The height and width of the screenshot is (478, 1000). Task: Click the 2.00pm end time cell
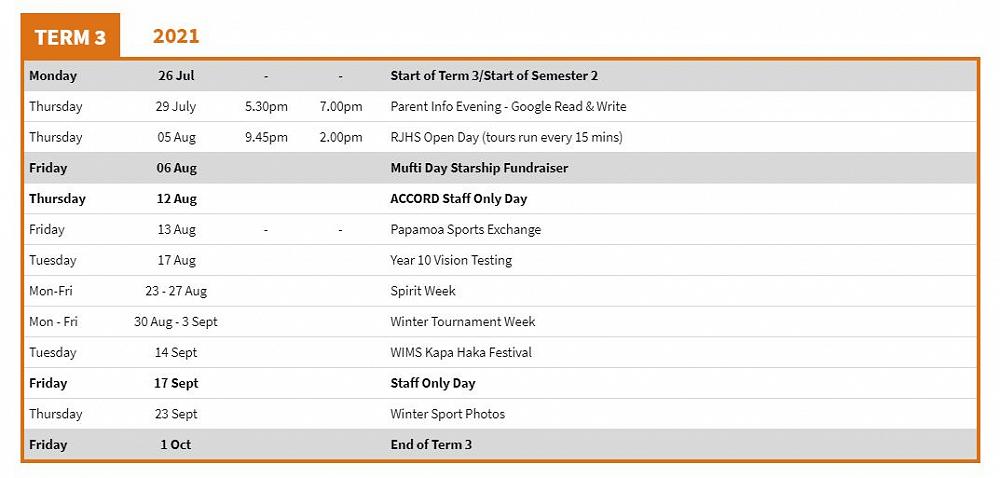click(341, 138)
